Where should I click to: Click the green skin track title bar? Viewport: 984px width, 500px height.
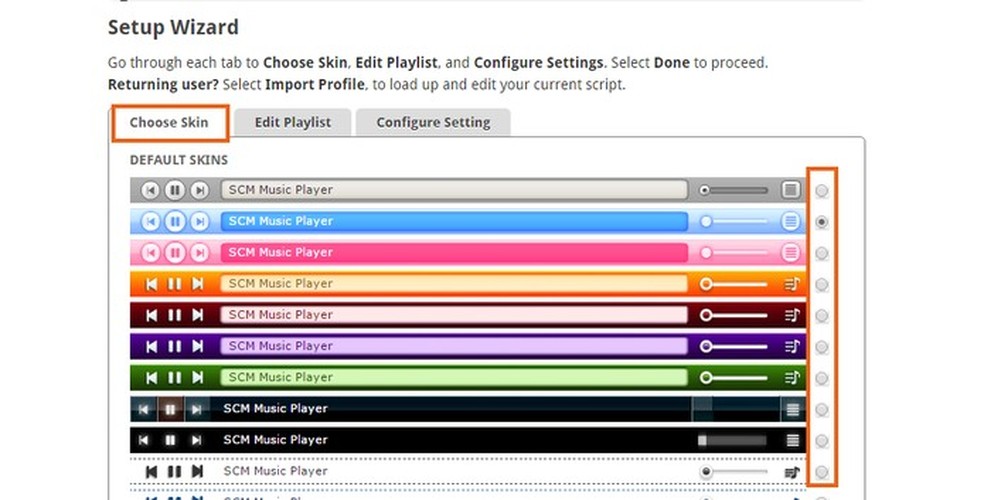pos(454,378)
